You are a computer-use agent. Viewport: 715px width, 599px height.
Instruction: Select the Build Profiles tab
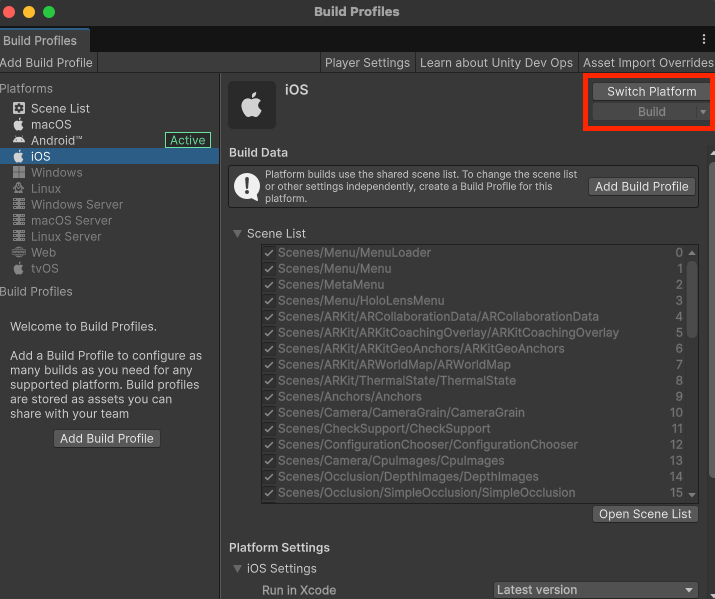tap(45, 40)
